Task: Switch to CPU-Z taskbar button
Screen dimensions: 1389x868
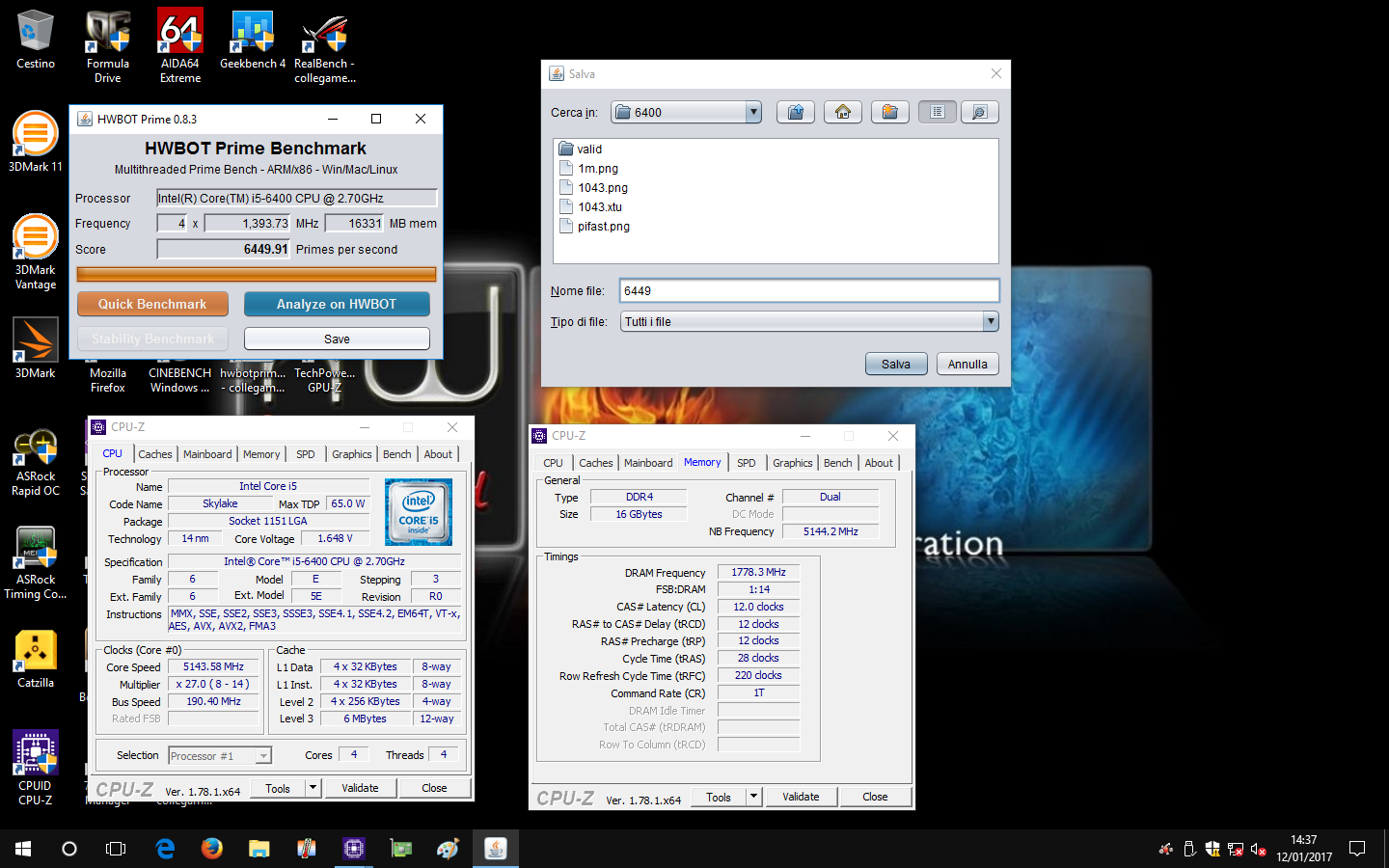Action: pyautogui.click(x=354, y=849)
